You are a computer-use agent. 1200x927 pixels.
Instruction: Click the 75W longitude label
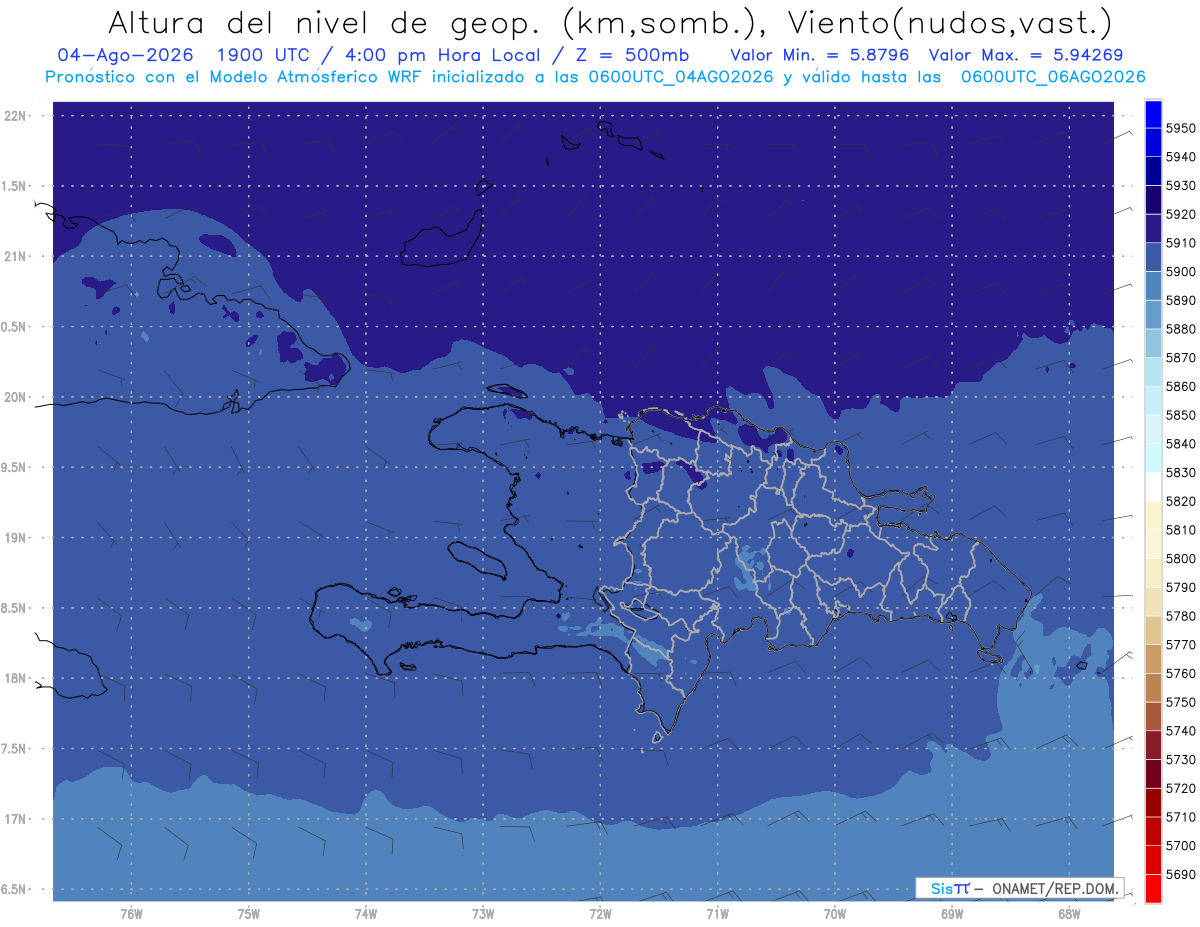249,913
